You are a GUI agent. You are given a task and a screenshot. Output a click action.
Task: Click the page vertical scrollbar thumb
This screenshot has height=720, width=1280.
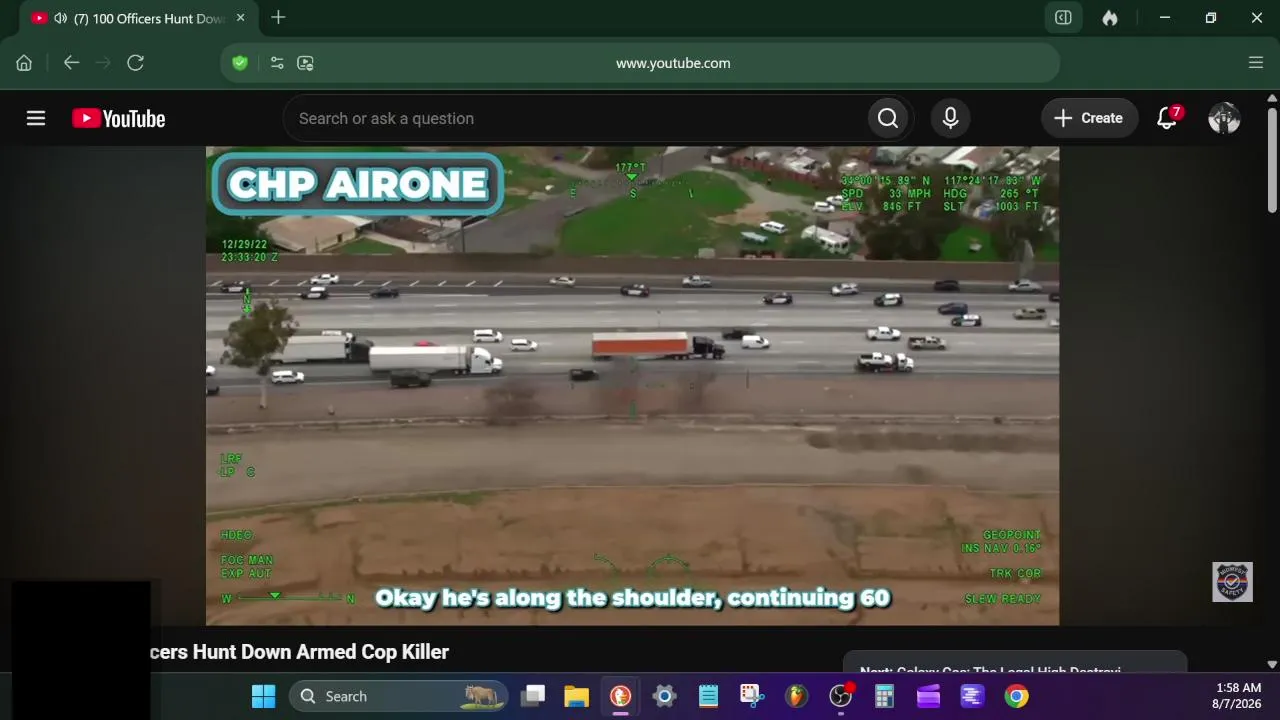pyautogui.click(x=1272, y=159)
